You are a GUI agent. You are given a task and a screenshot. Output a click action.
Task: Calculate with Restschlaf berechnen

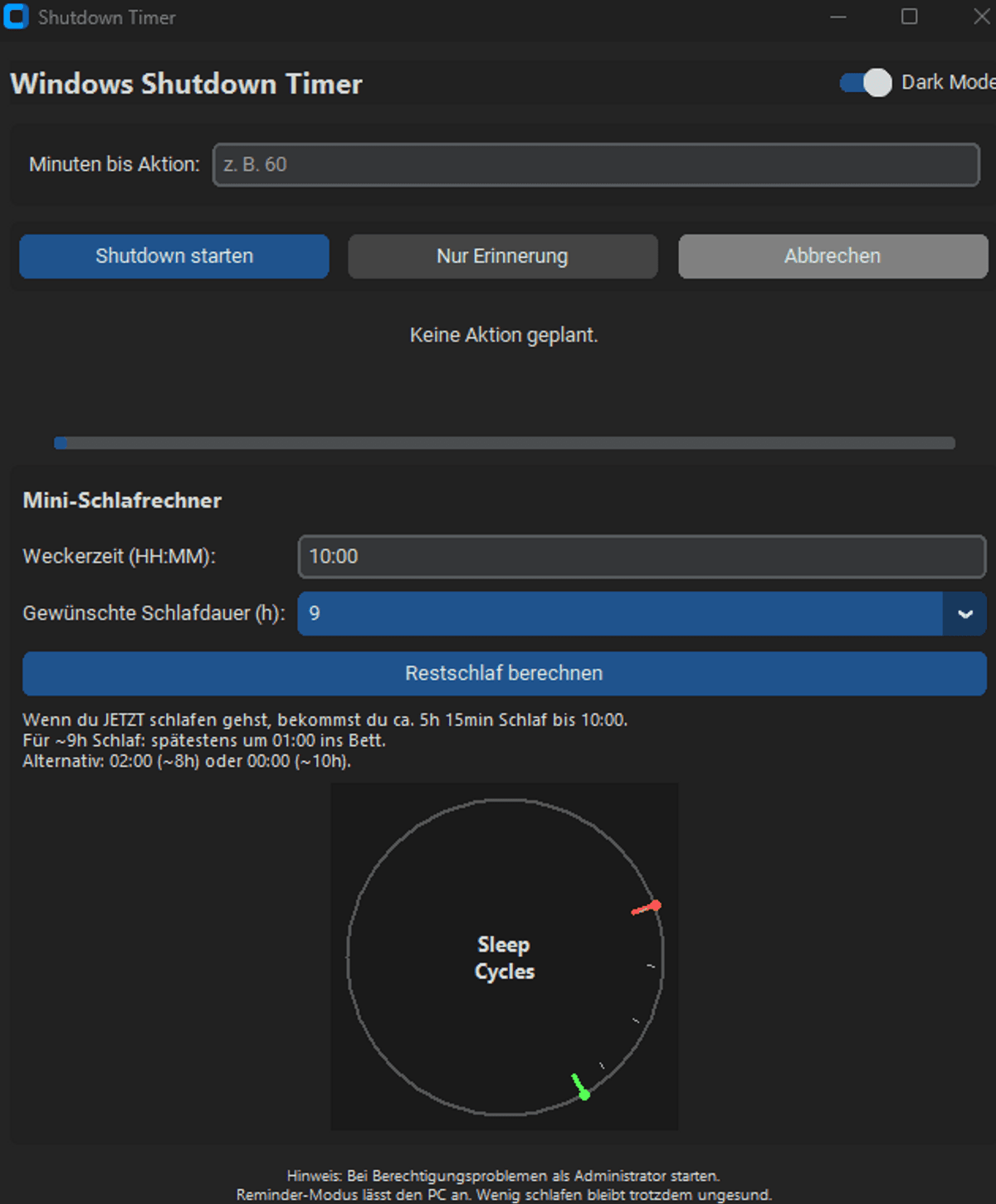tap(504, 673)
